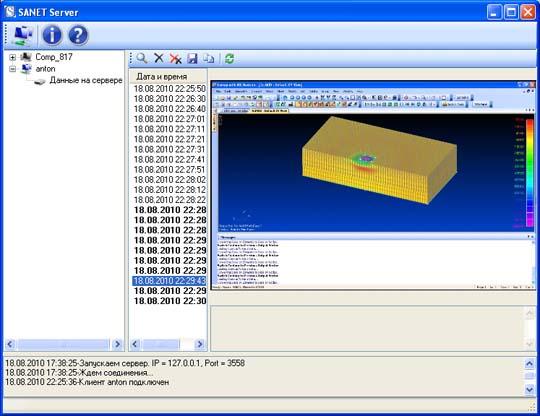The height and width of the screenshot is (416, 540).
Task: Select the highlighted entry 18.08.2010 22:29:43
Action: click(x=169, y=281)
